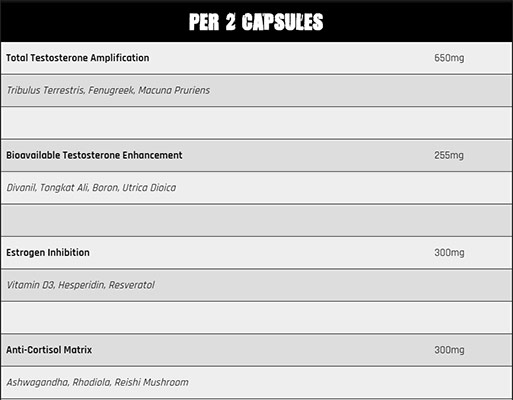This screenshot has height=400, width=513.
Task: Click the word Fenugreek in ingredients
Action: pos(111,90)
